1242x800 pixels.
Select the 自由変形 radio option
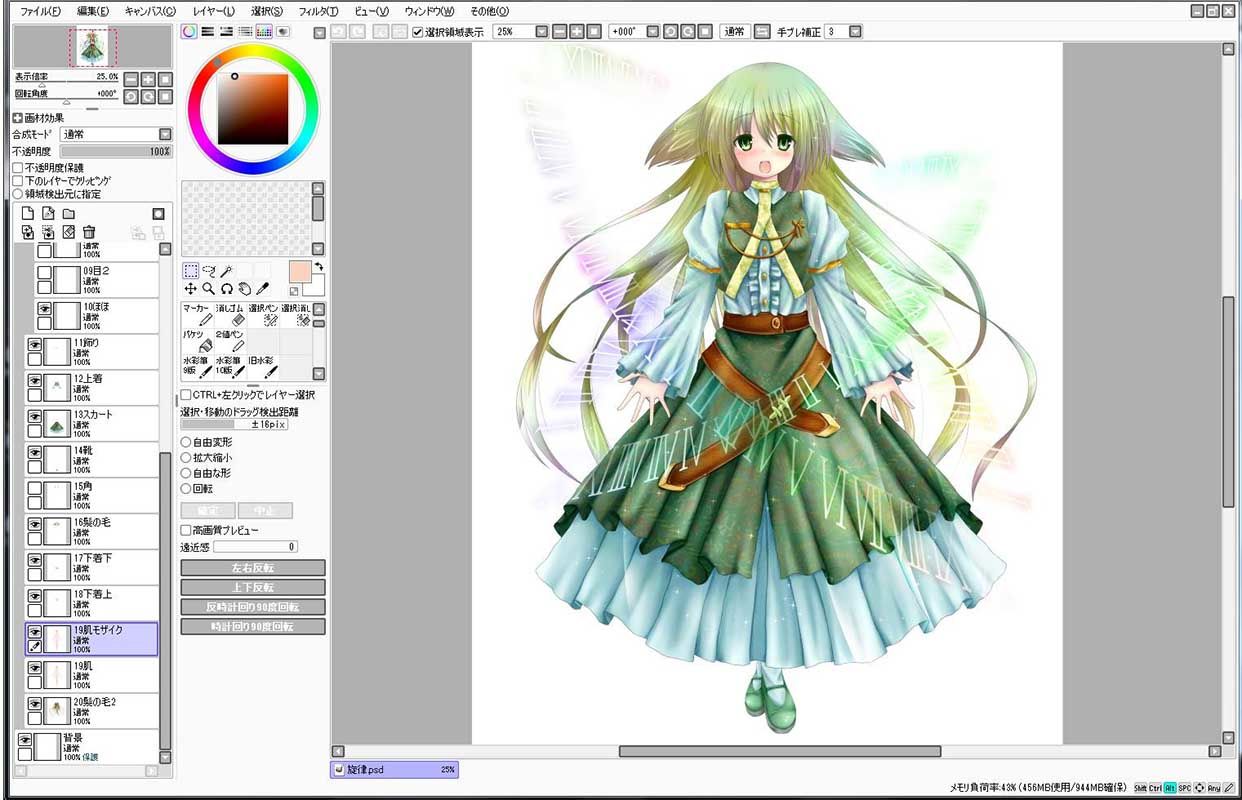[186, 441]
